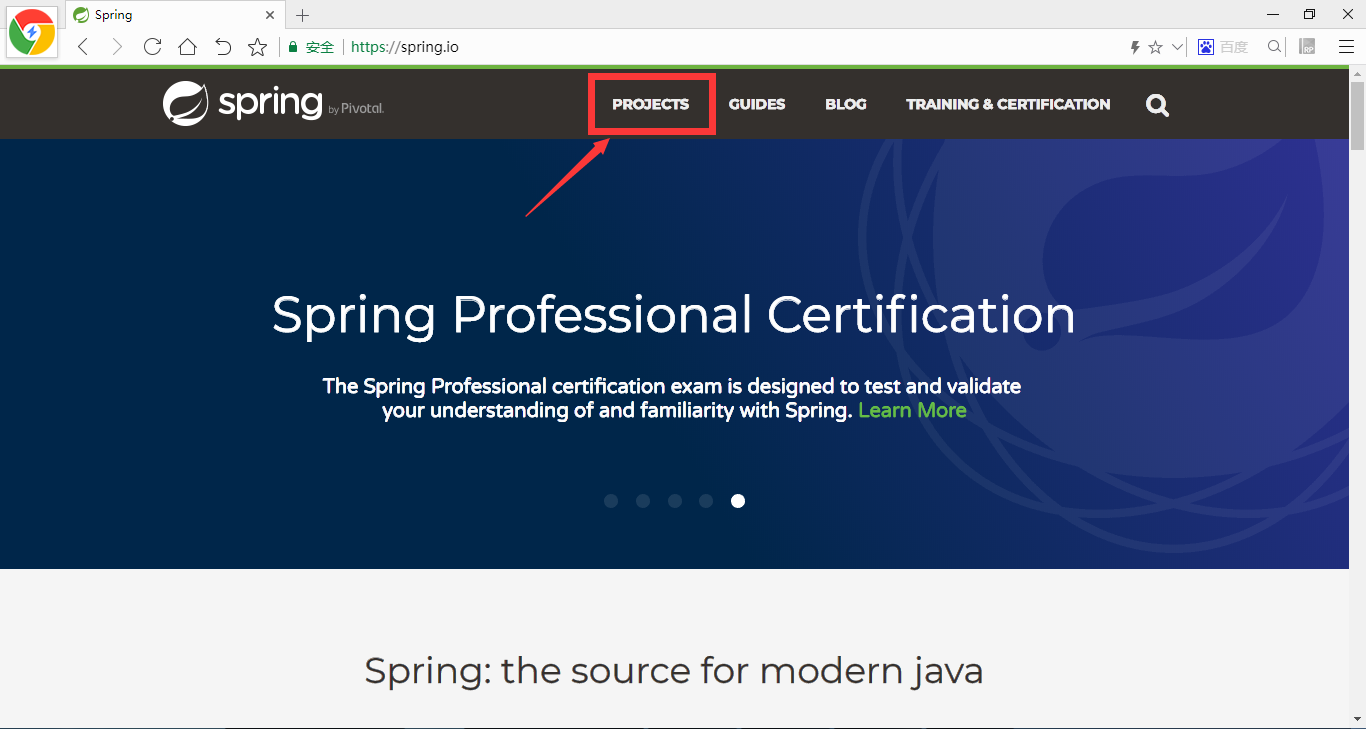Reload the page with the refresh icon
Viewport: 1366px width, 729px height.
point(152,47)
